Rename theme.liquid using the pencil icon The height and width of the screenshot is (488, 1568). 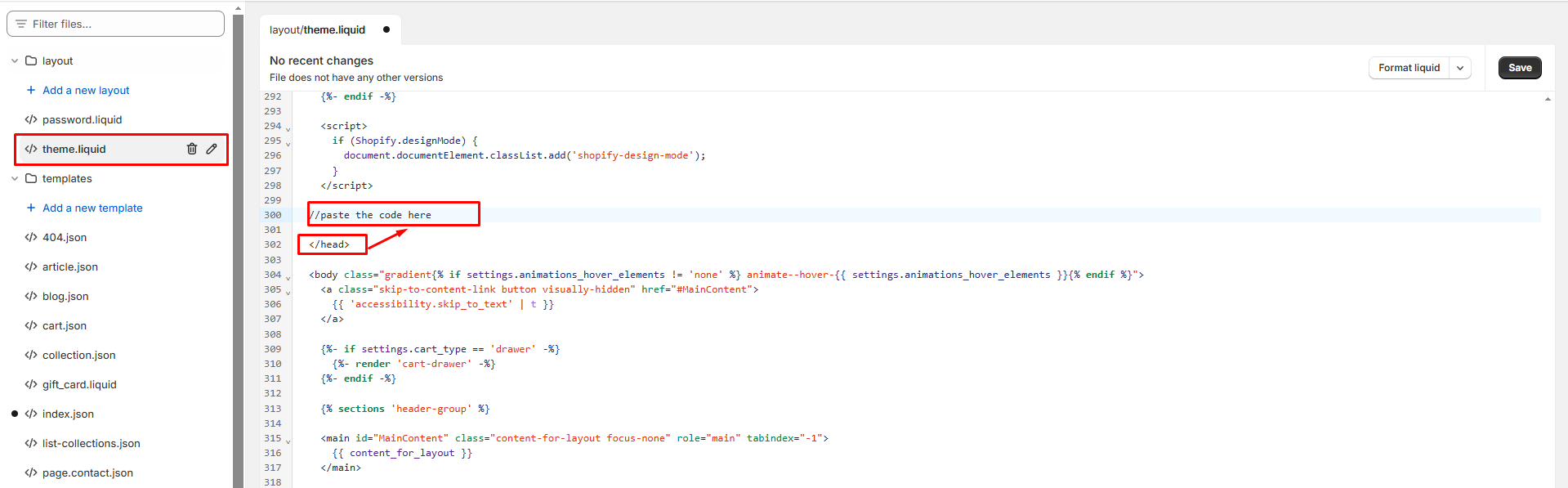[212, 149]
